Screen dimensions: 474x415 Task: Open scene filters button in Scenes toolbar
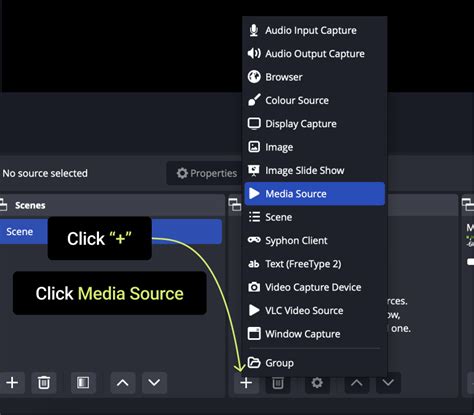(83, 383)
